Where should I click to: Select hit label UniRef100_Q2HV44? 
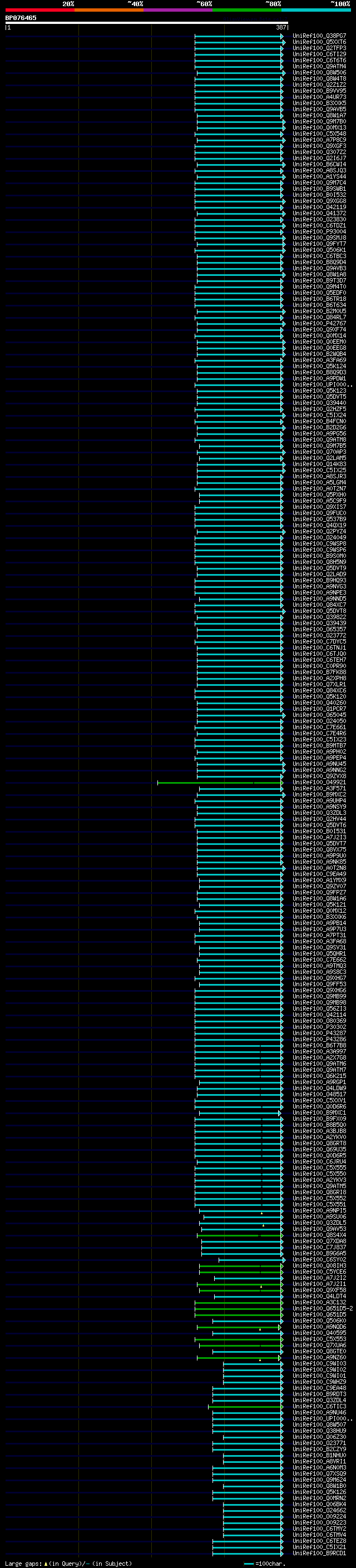(x=319, y=819)
